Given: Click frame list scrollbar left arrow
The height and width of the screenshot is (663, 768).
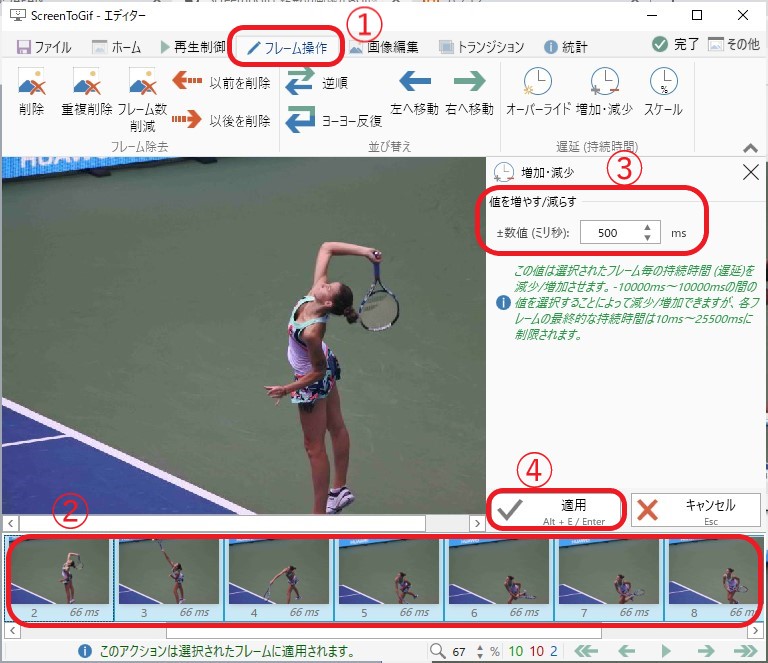Looking at the screenshot, I should [x=12, y=631].
